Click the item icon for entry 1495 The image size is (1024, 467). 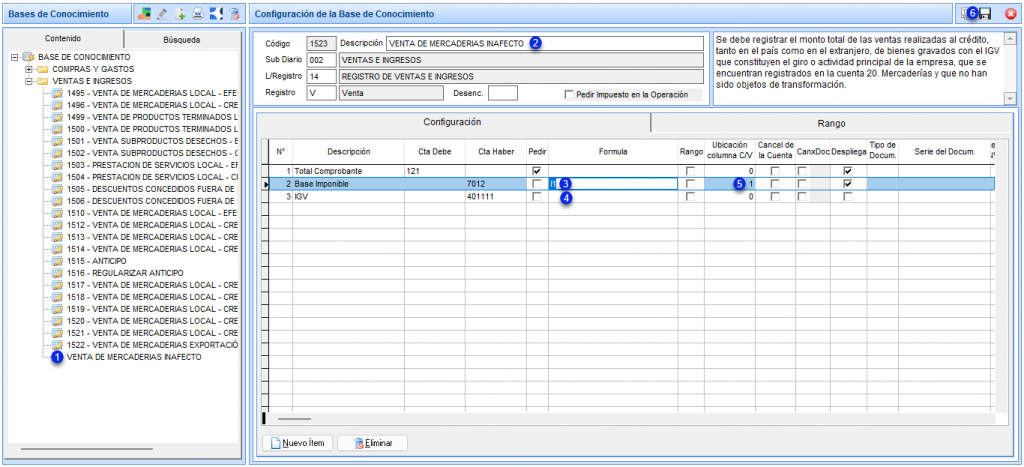57,93
